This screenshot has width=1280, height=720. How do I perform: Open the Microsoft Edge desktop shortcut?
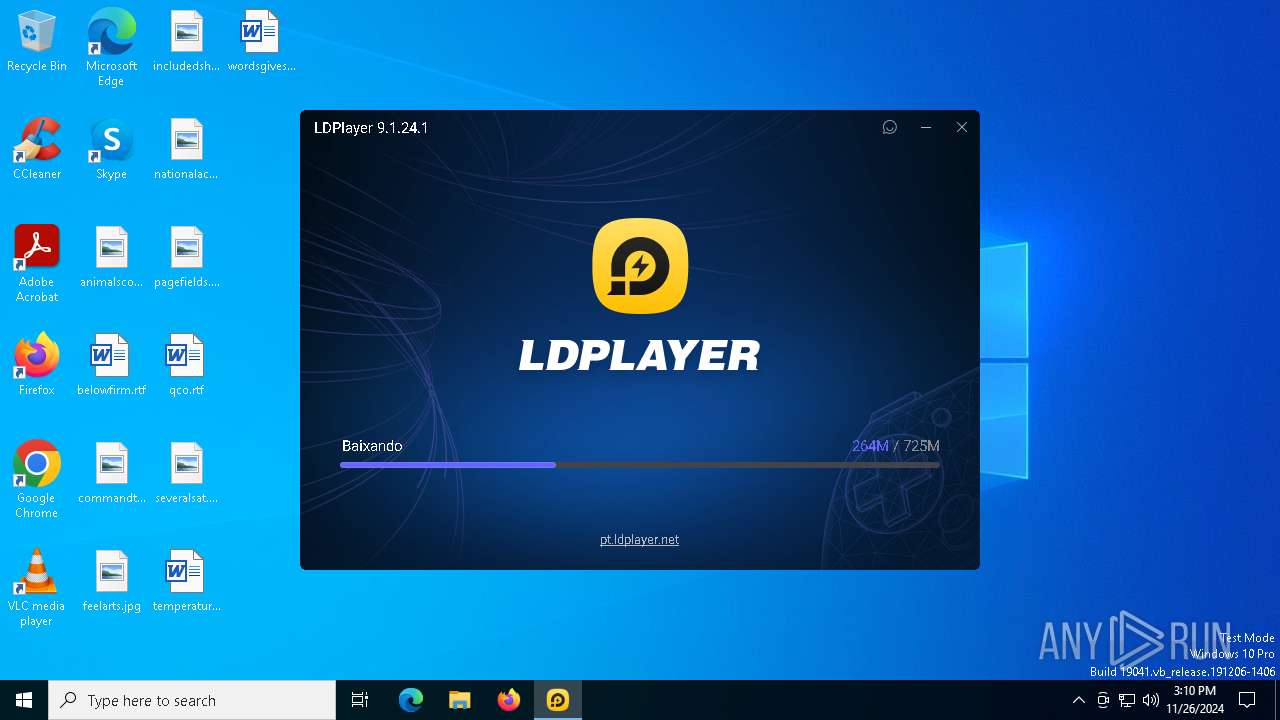tap(111, 48)
